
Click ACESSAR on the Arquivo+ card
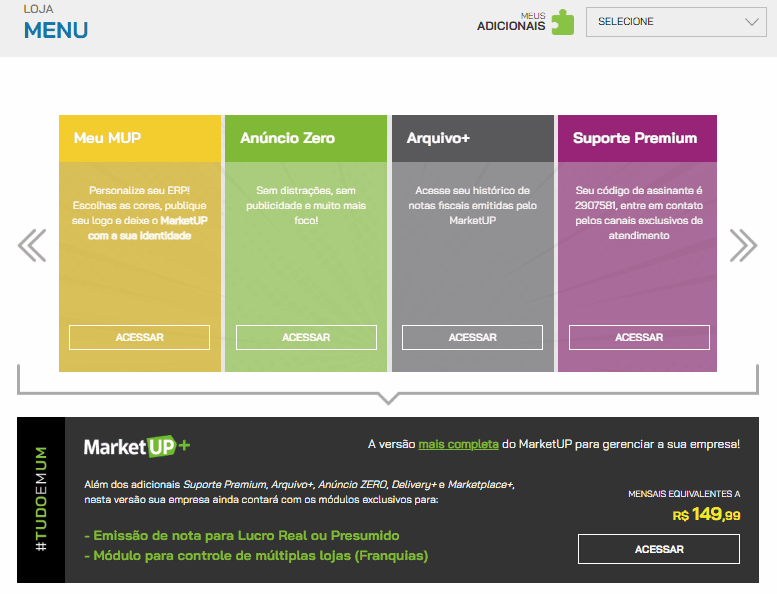click(472, 337)
